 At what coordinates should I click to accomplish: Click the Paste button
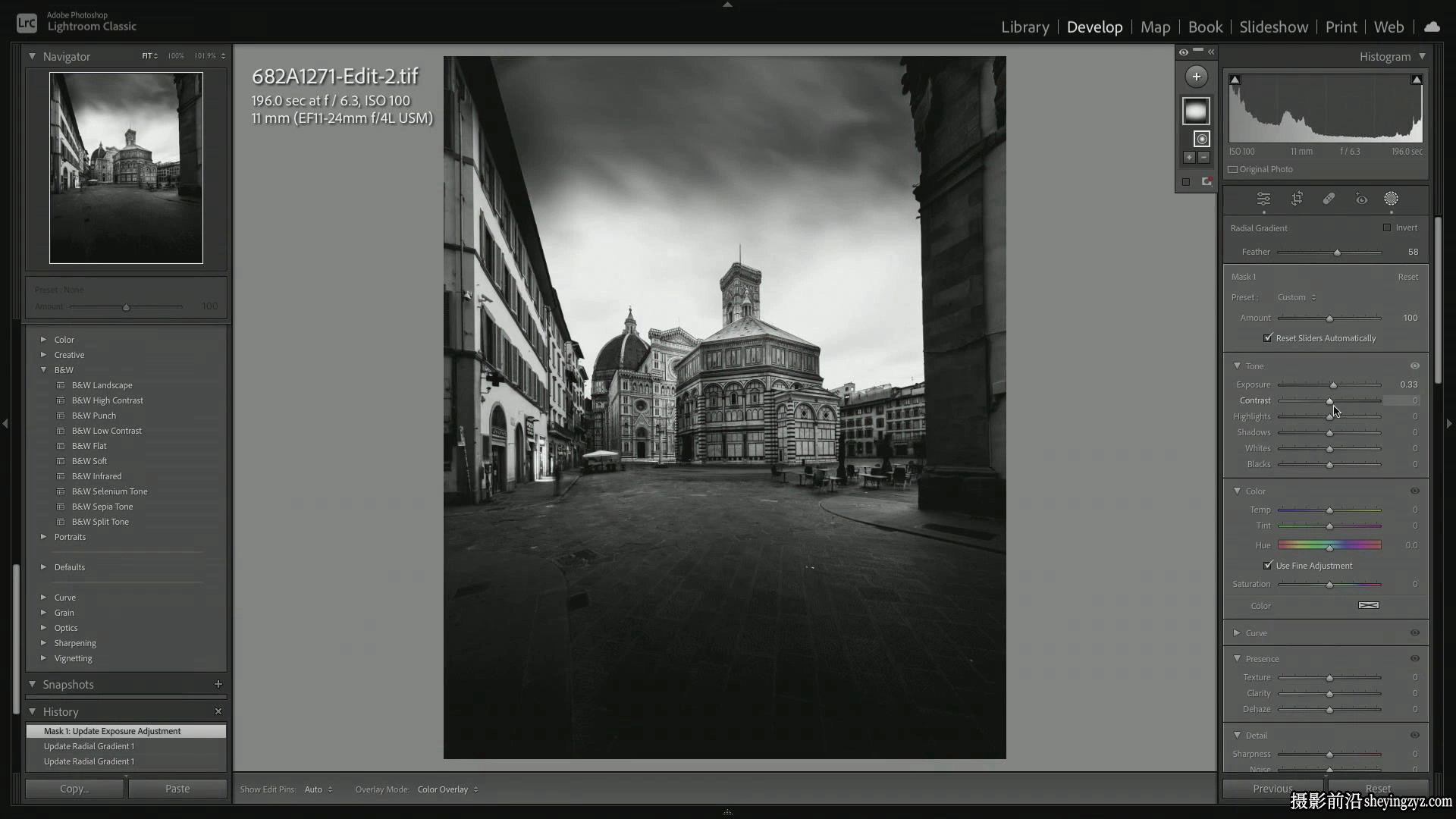point(177,789)
